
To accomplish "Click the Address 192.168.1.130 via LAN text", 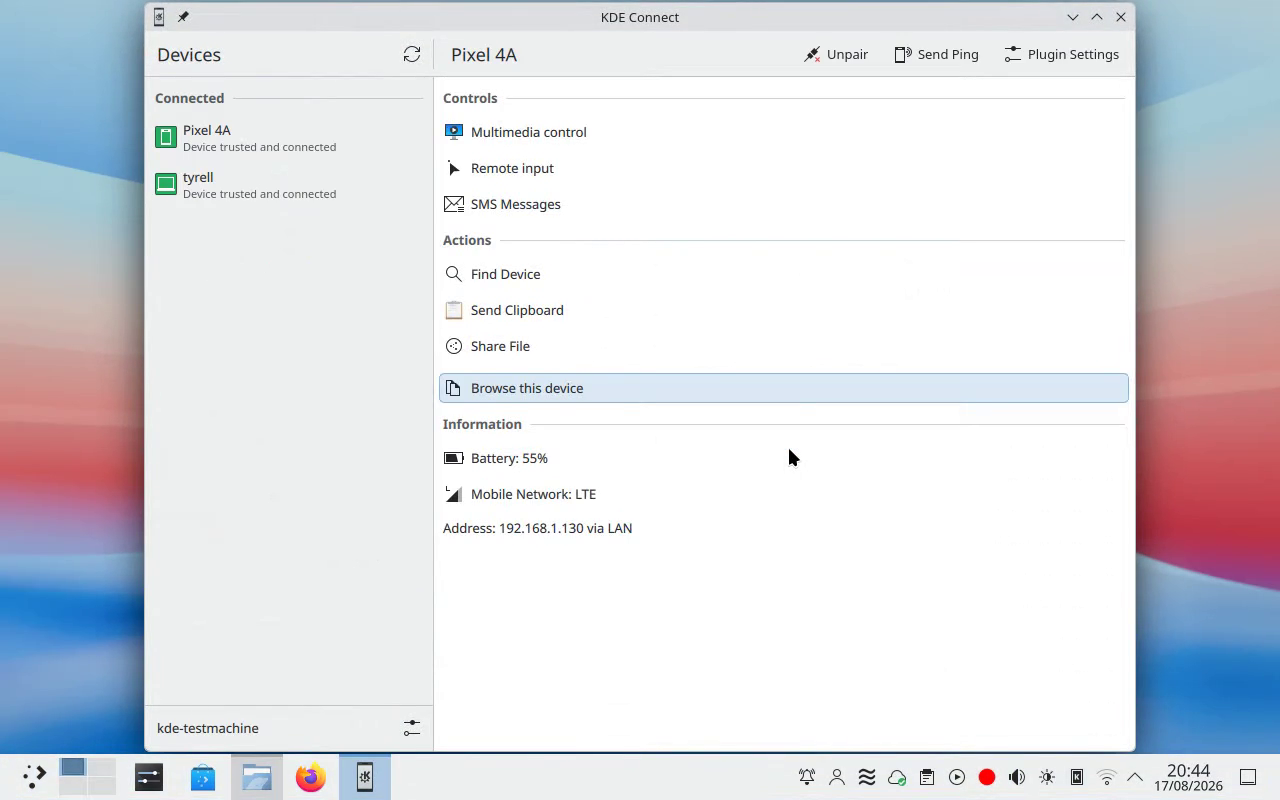I will coord(537,528).
